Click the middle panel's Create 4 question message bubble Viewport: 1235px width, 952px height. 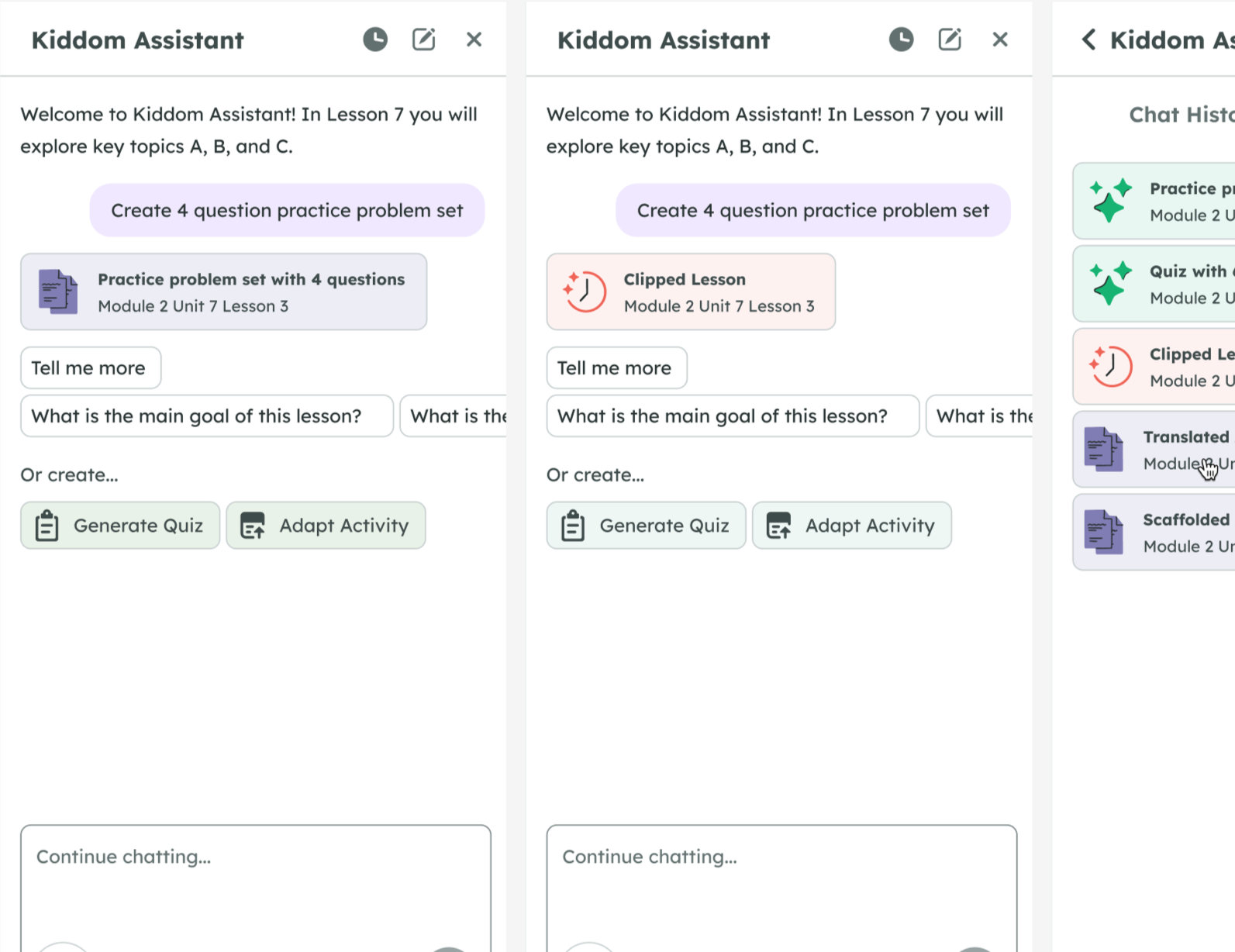813,210
